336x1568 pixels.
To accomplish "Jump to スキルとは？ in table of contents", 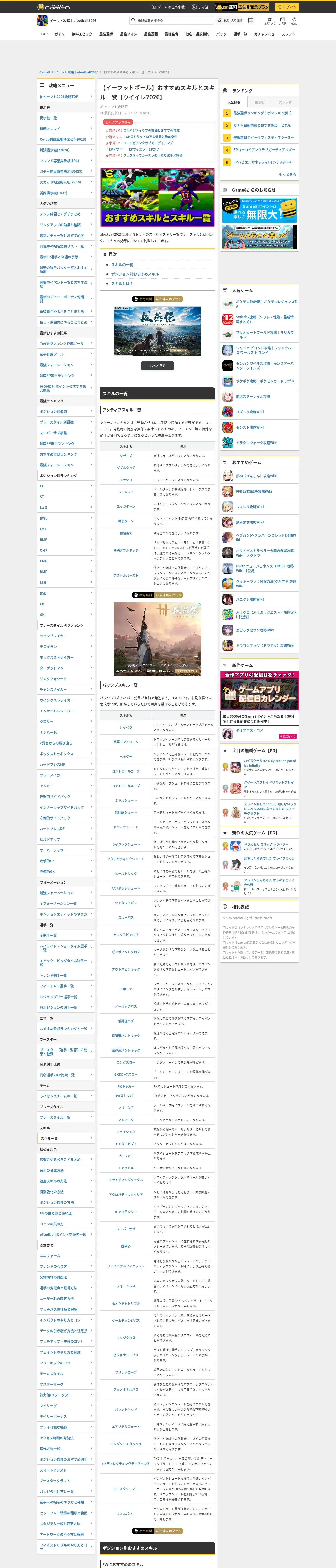I will pos(122,284).
